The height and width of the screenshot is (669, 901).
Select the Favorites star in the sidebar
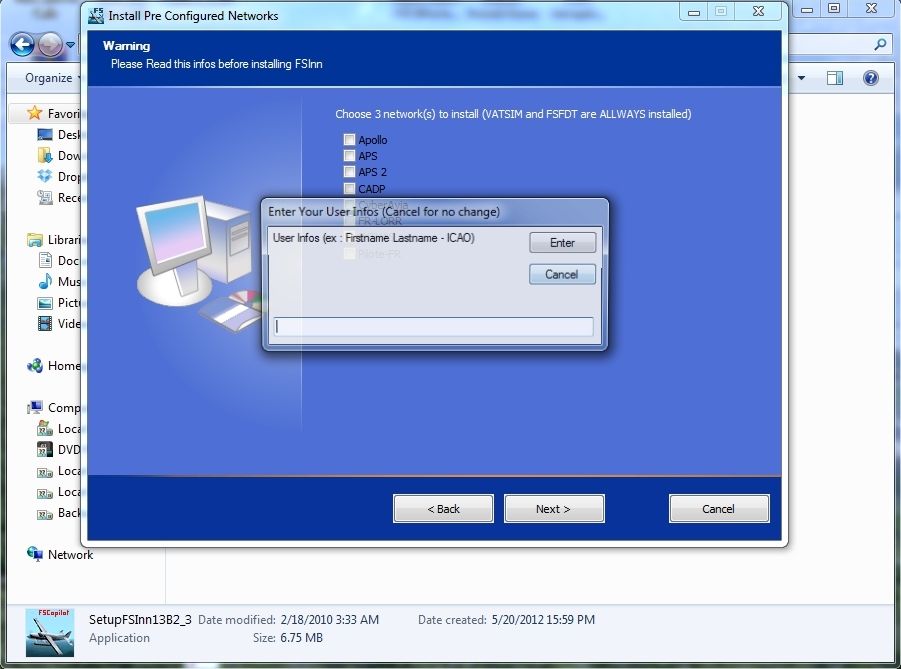[34, 113]
